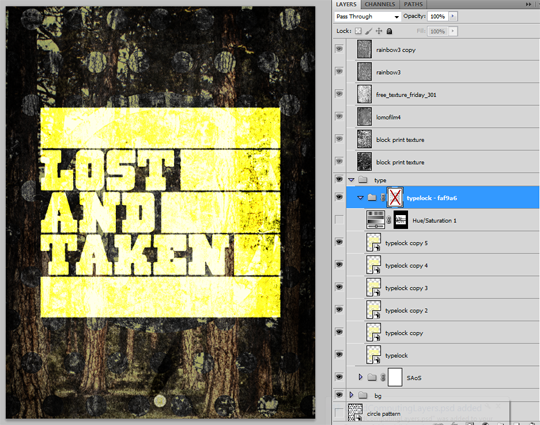The image size is (540, 425).
Task: Switch to the Paths tab
Action: pos(413,4)
